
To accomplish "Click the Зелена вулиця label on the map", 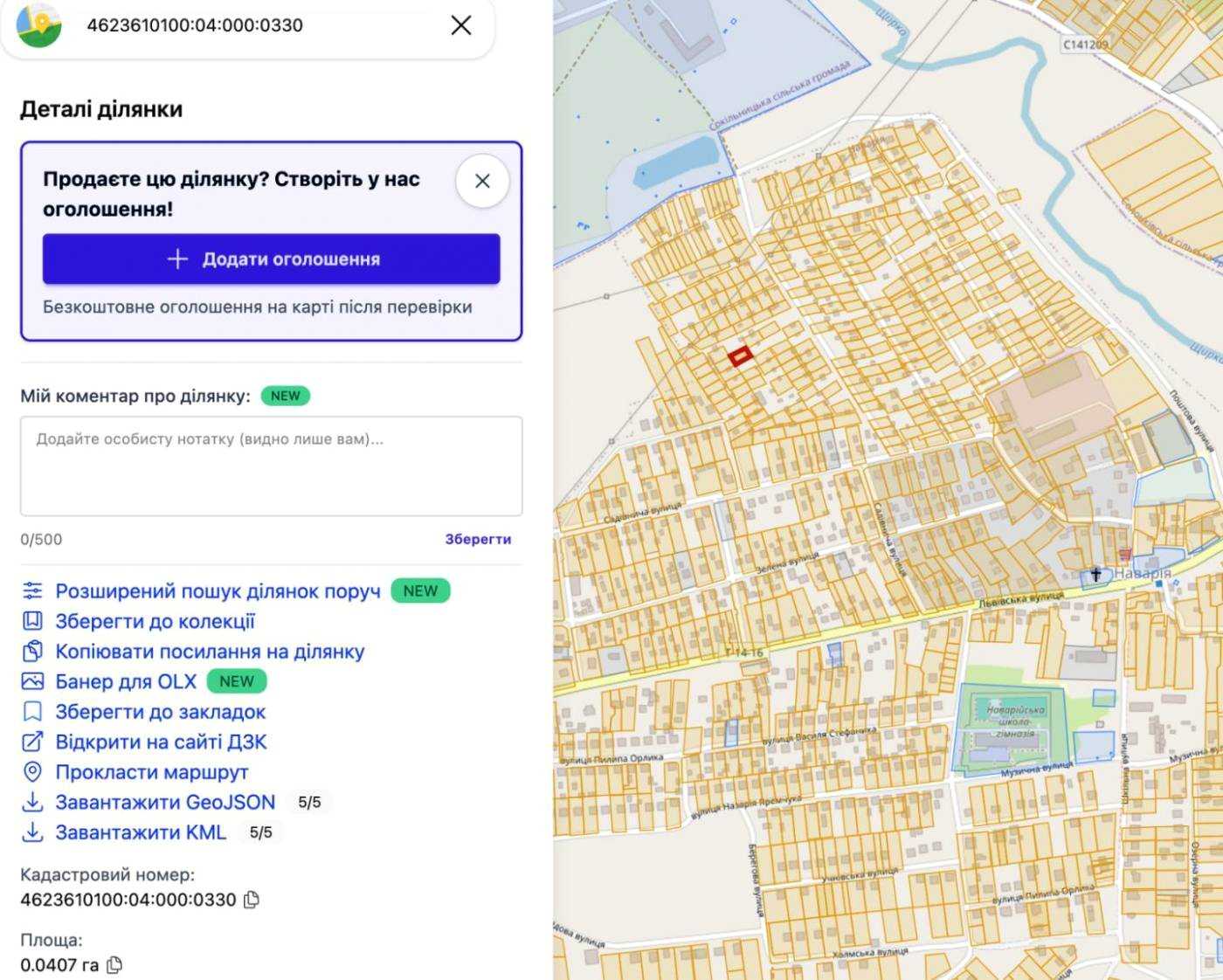I will click(x=787, y=562).
